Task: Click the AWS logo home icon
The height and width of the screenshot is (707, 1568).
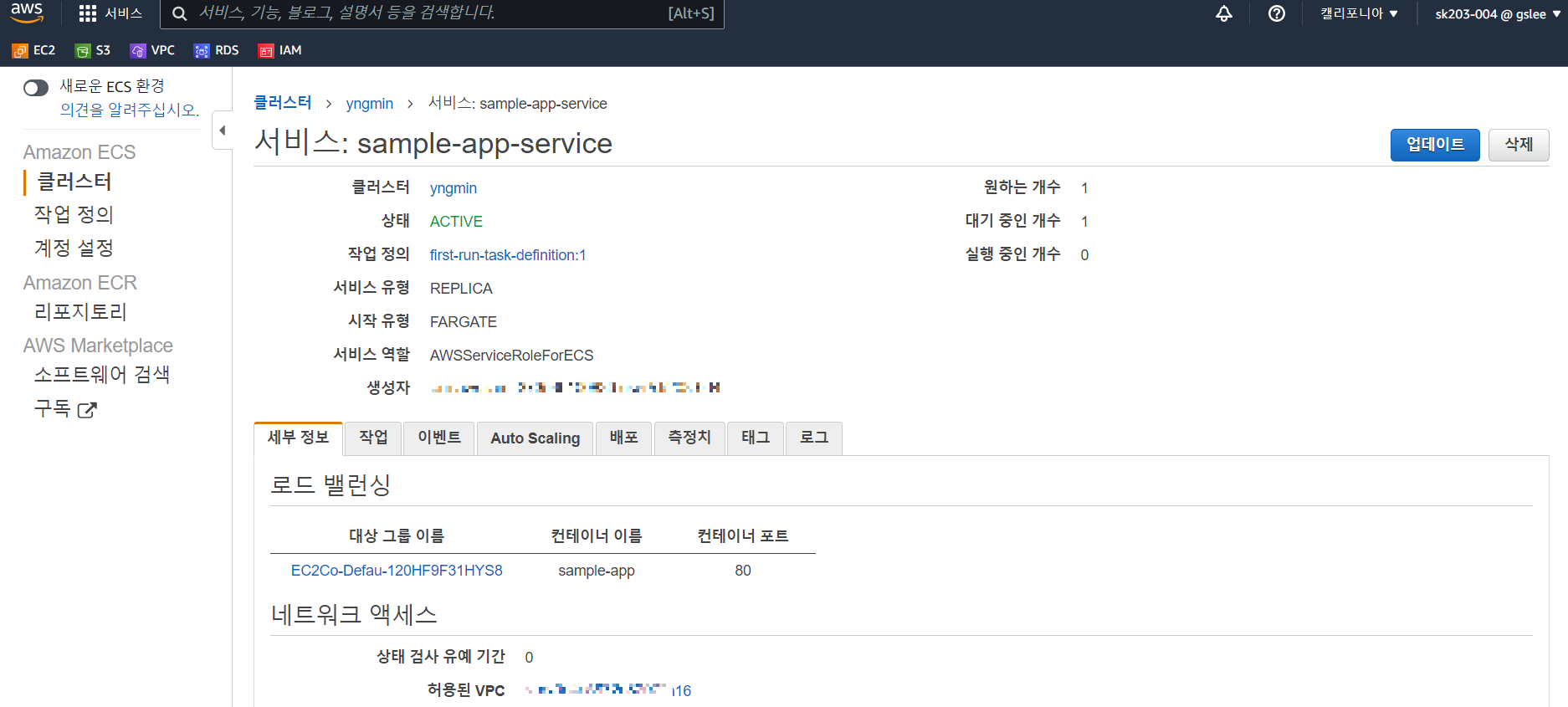Action: [27, 13]
